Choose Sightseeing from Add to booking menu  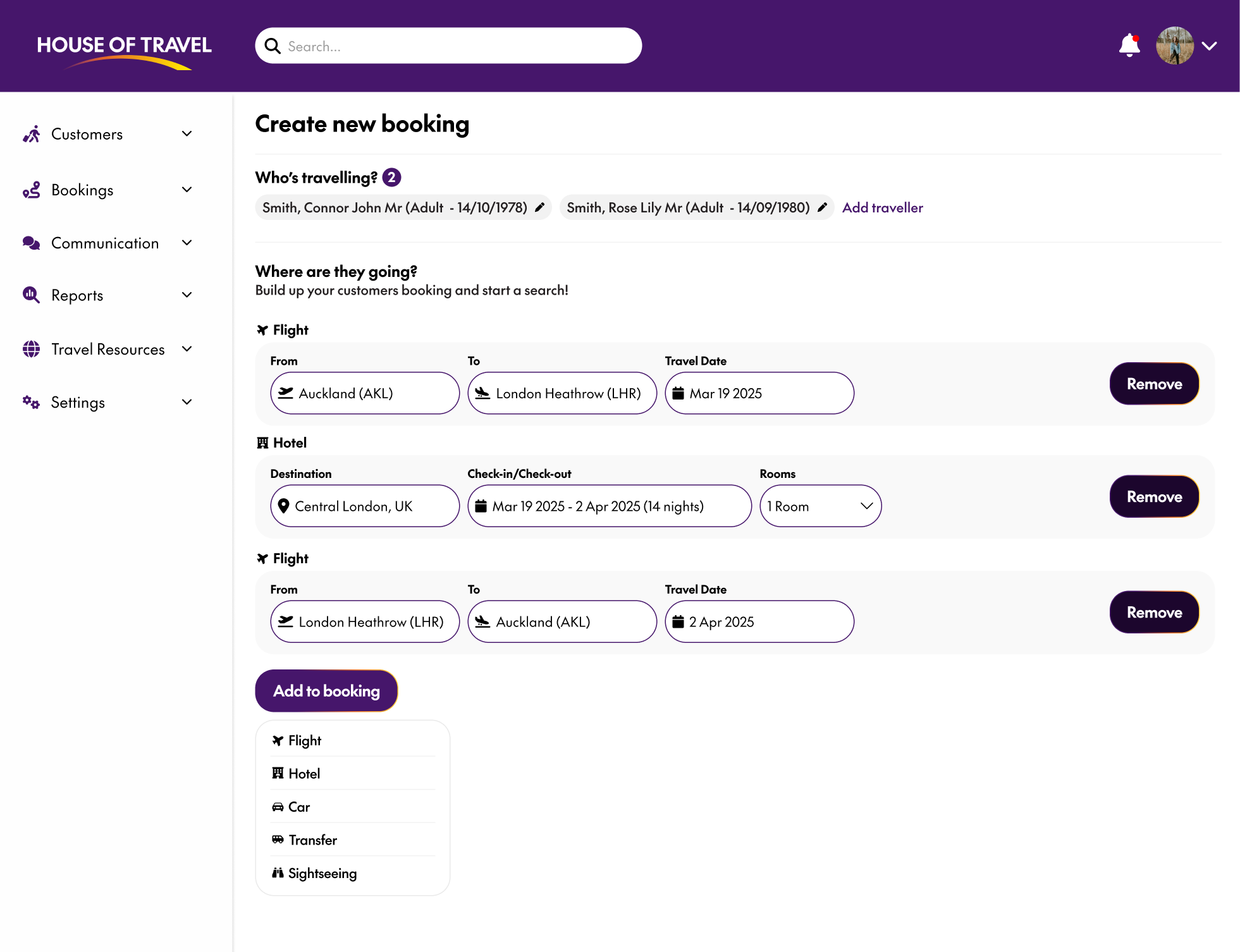pos(353,873)
